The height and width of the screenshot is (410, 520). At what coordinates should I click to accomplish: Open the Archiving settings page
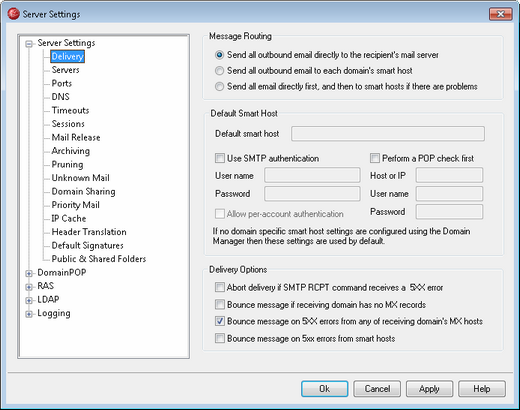point(71,151)
